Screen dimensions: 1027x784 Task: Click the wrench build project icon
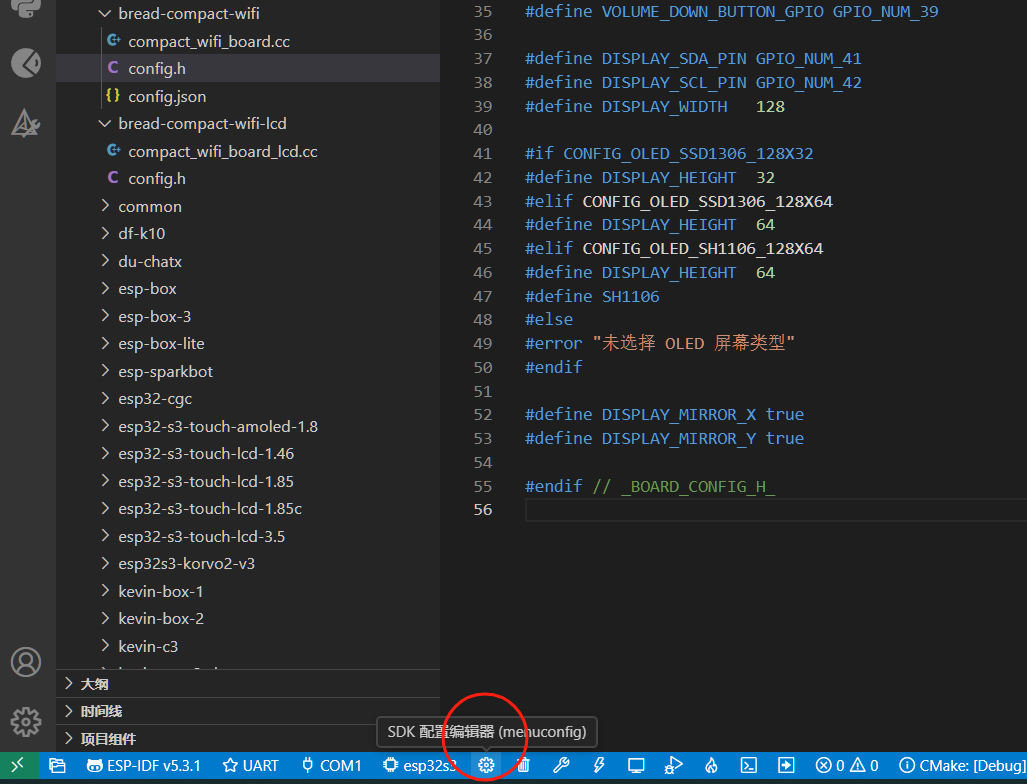tap(561, 765)
